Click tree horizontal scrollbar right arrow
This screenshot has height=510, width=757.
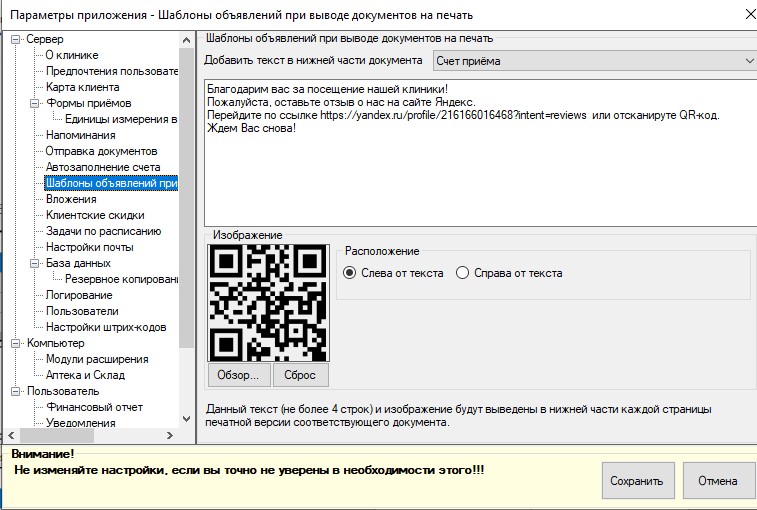tap(170, 435)
